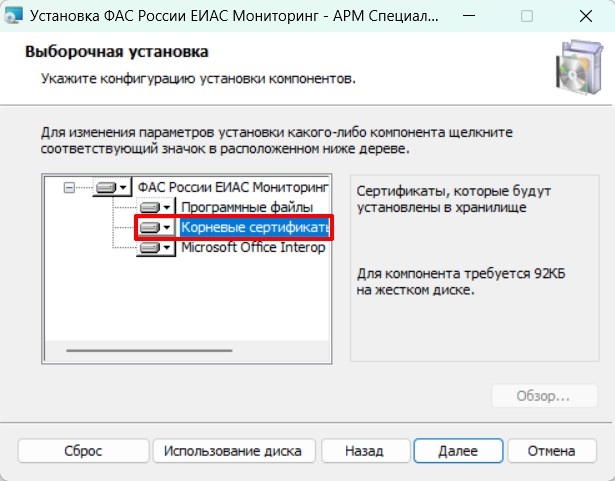Open the drive icon dropdown for Microsoft Office Interop

pyautogui.click(x=156, y=248)
